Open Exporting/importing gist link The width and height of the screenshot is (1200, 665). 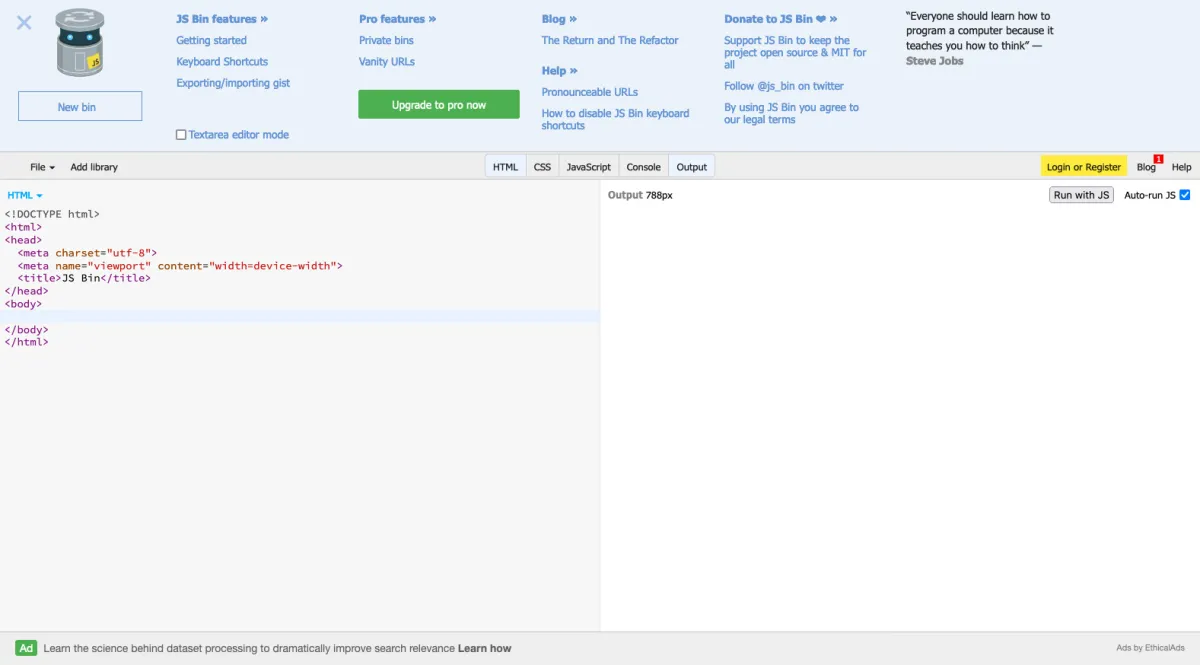point(233,83)
